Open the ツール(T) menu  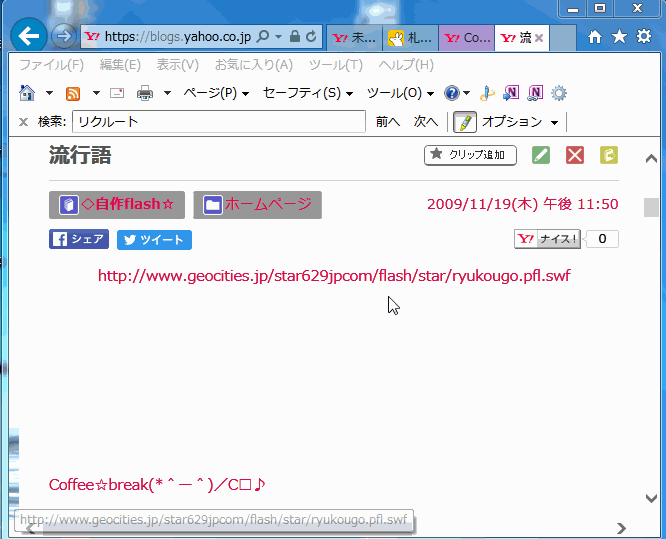[336, 65]
